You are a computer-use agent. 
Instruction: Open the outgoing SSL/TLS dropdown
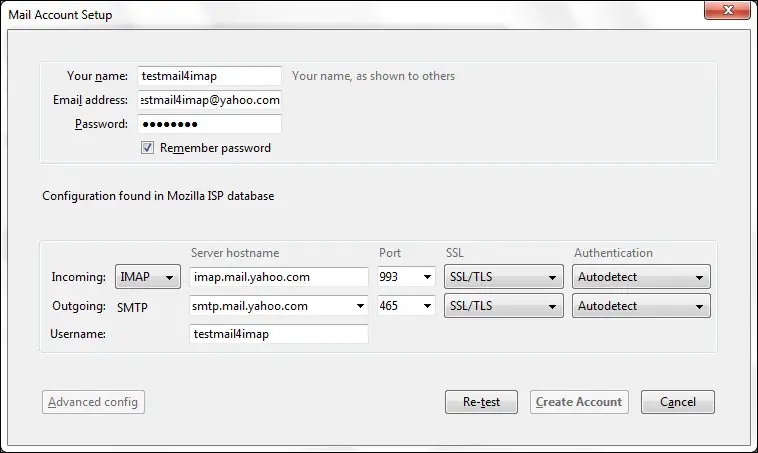click(504, 306)
